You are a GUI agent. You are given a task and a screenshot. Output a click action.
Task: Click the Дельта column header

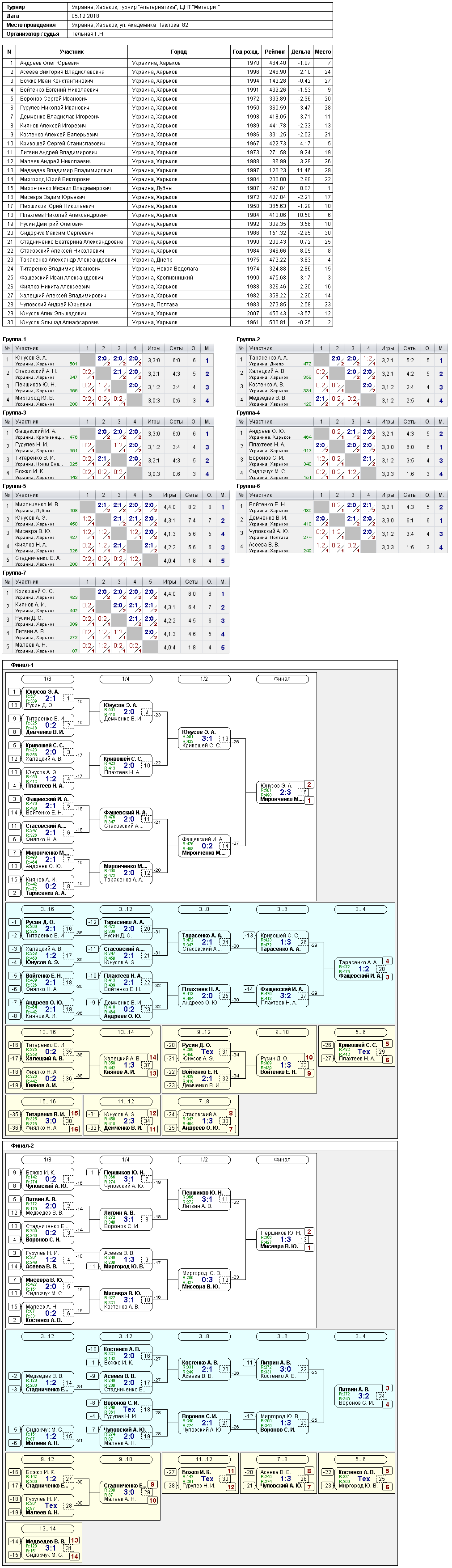pos(300,52)
